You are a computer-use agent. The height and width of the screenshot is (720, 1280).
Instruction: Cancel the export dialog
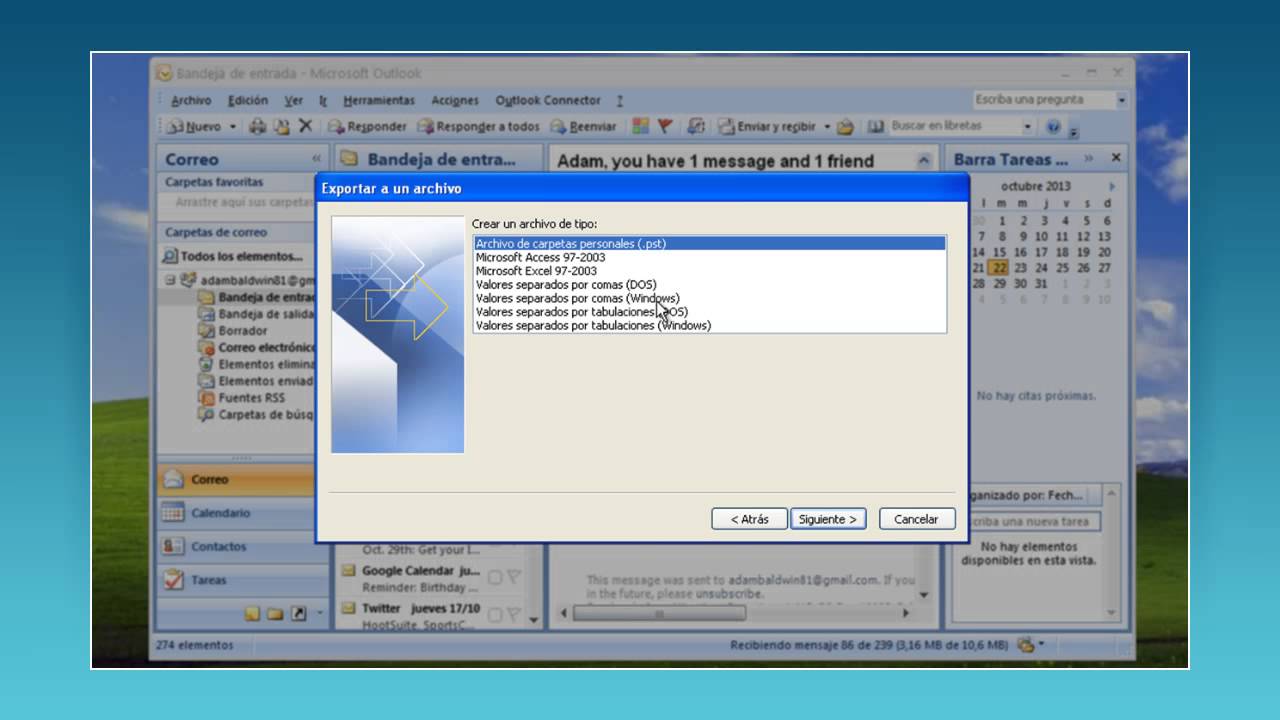[916, 519]
